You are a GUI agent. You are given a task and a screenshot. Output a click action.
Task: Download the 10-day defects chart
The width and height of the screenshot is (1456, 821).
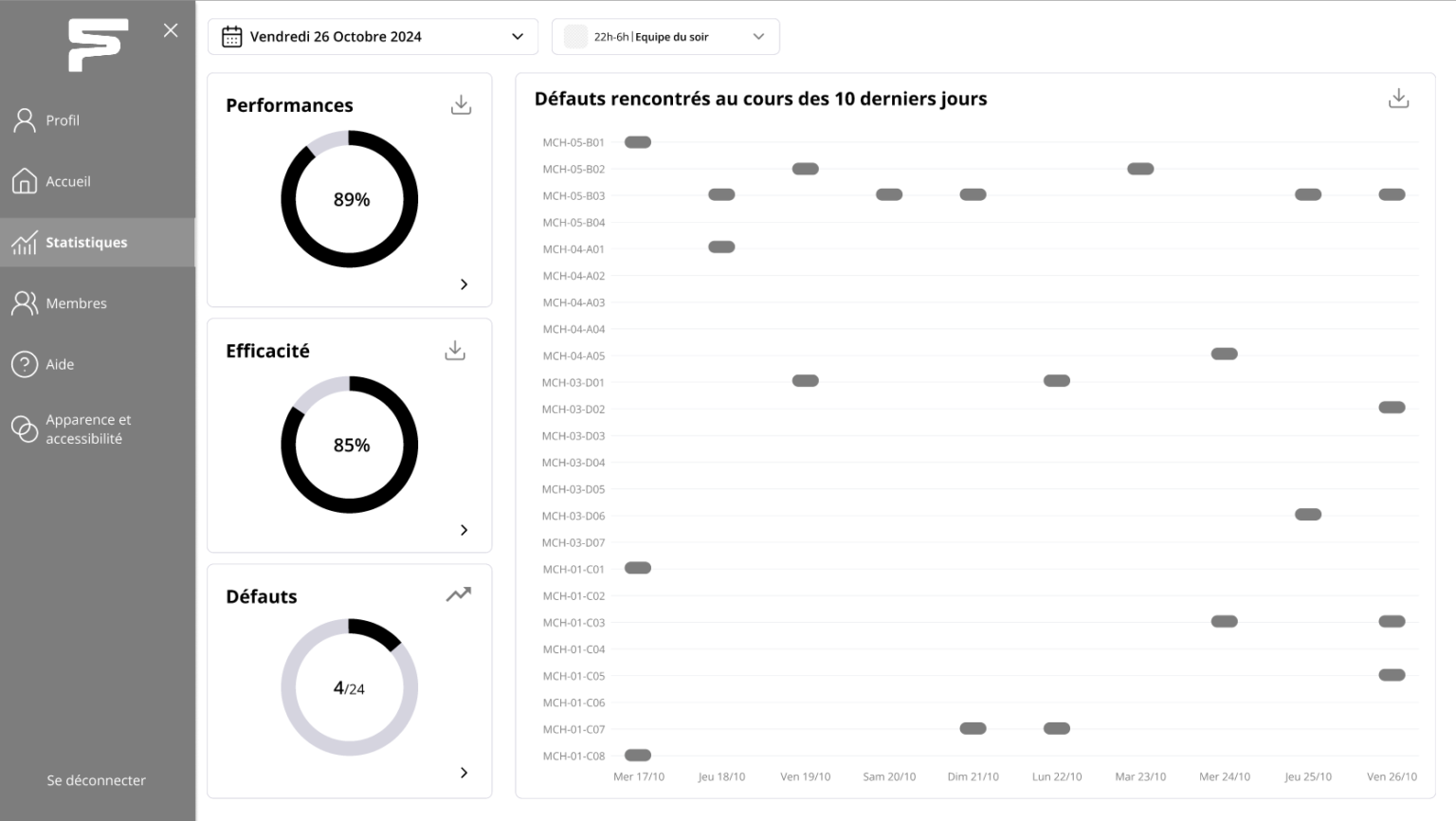tap(1398, 99)
